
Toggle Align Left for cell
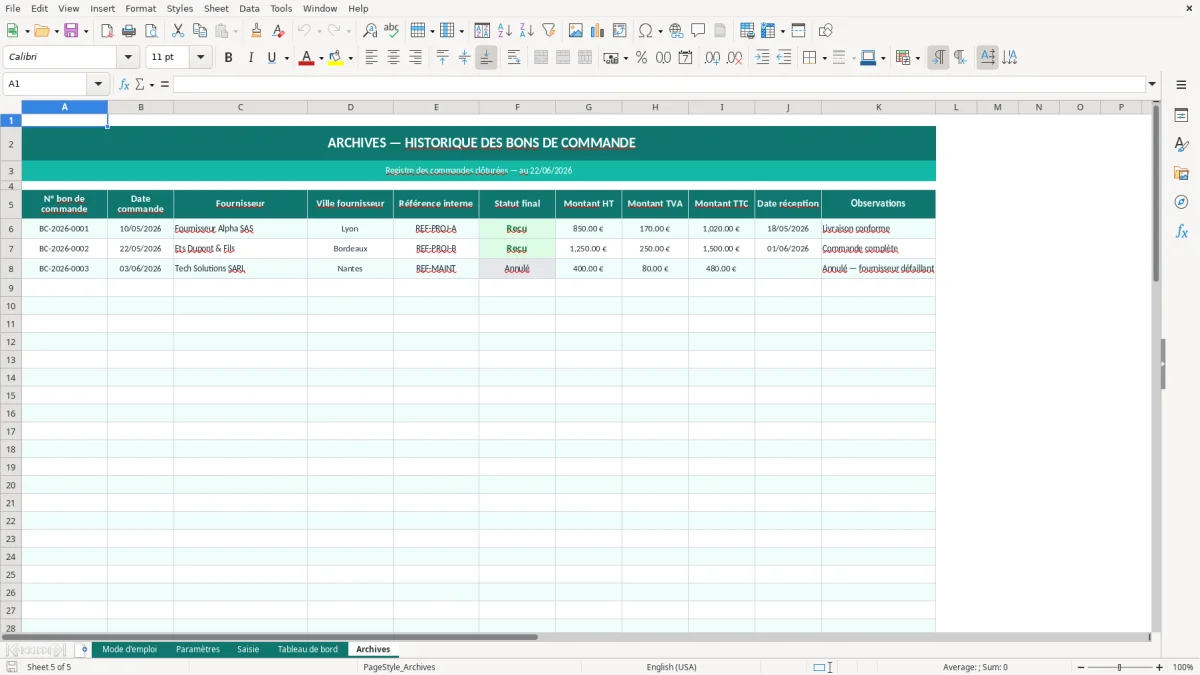point(371,58)
